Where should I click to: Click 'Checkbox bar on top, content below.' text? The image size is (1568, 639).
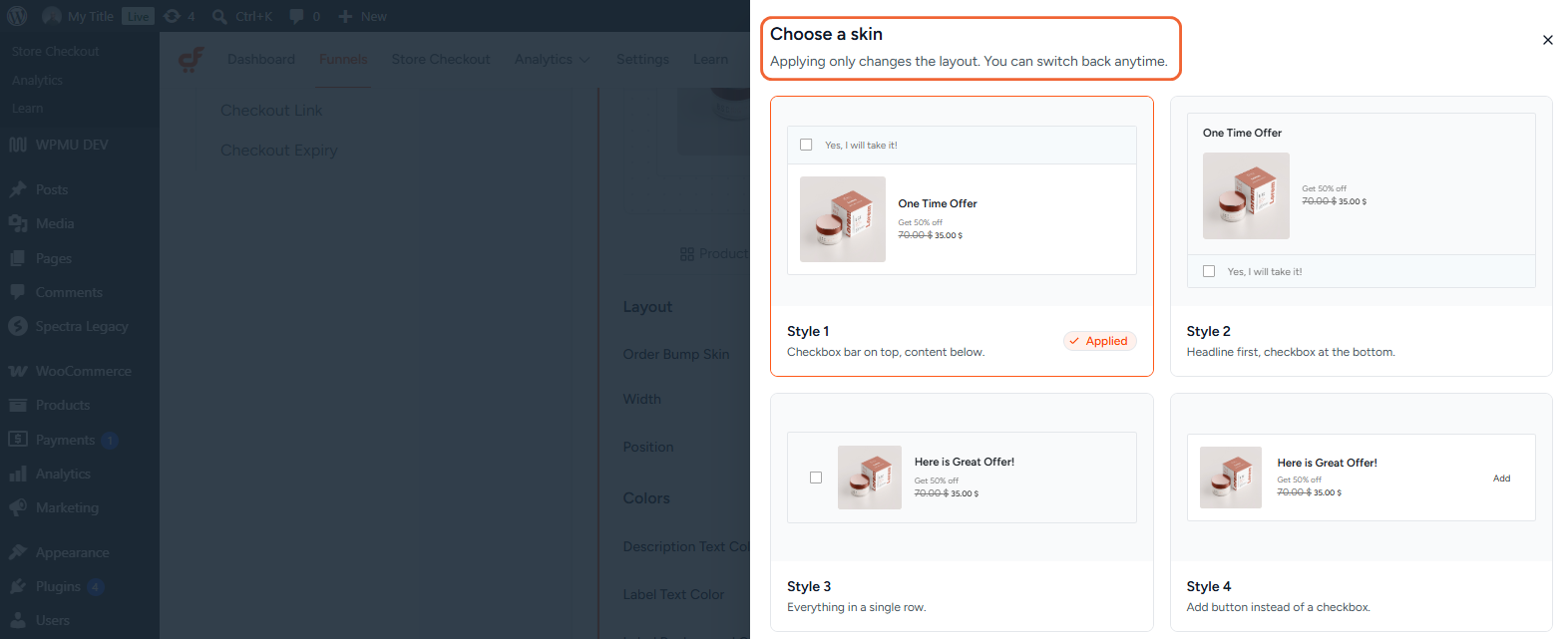pos(886,352)
